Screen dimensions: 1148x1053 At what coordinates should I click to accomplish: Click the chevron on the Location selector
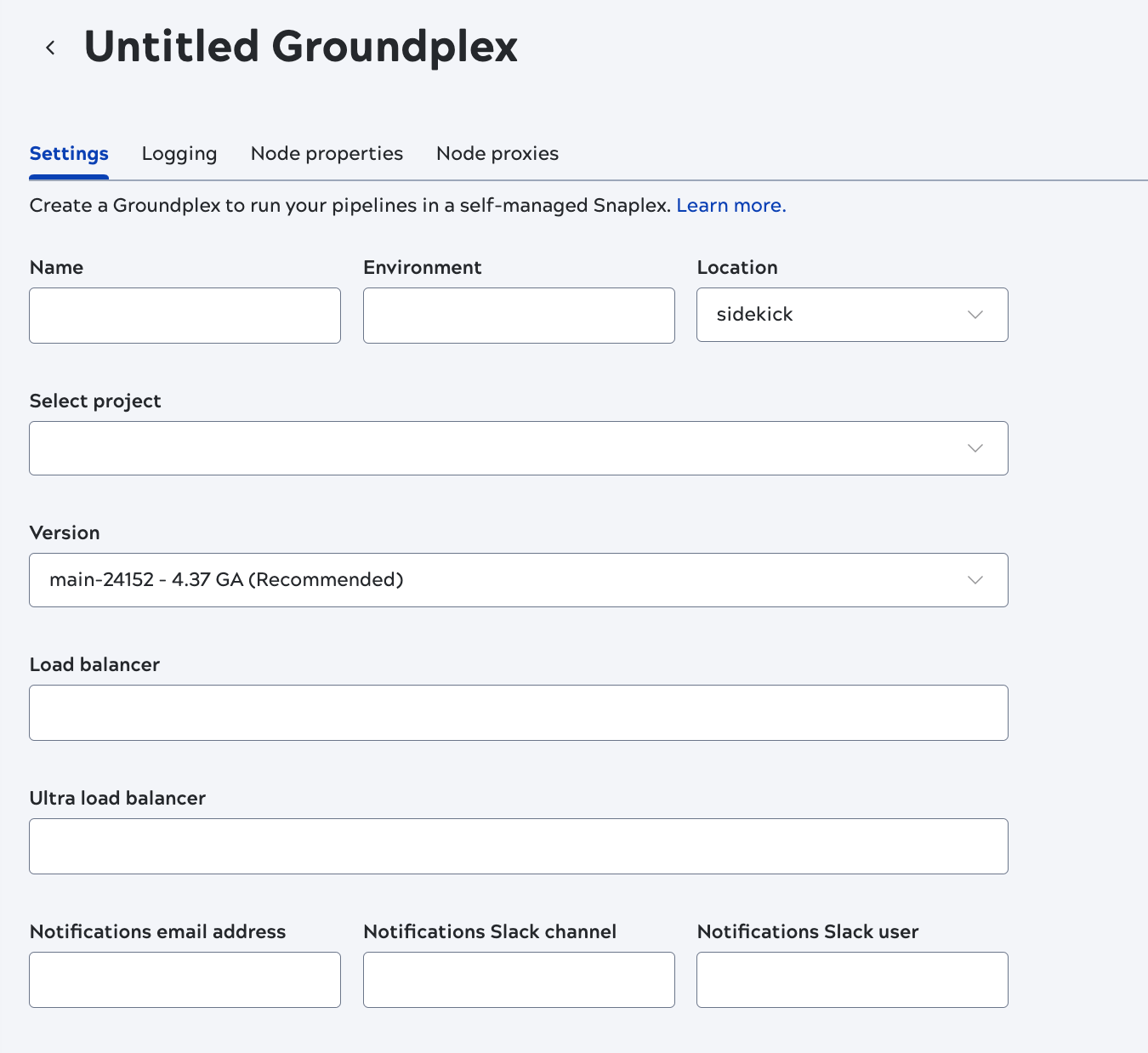975,315
